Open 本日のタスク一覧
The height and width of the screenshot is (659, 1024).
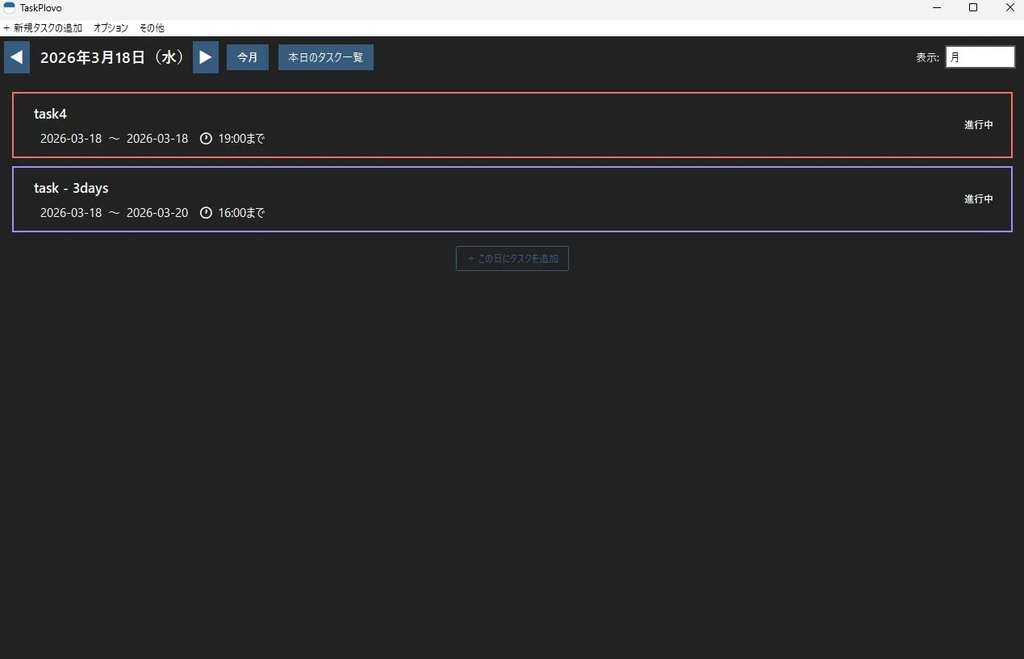(x=326, y=57)
